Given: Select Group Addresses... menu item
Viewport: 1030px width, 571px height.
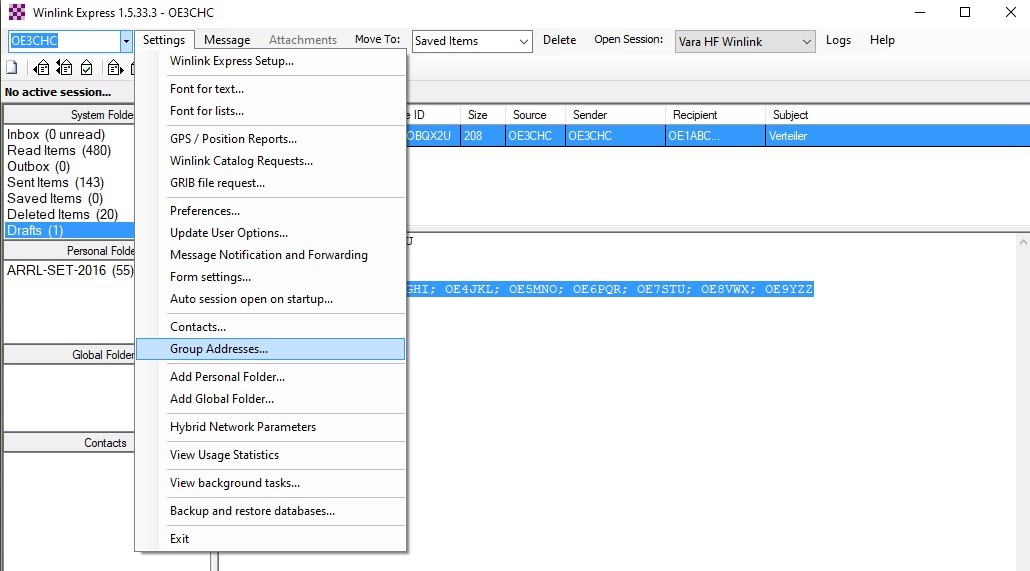Looking at the screenshot, I should click(271, 349).
